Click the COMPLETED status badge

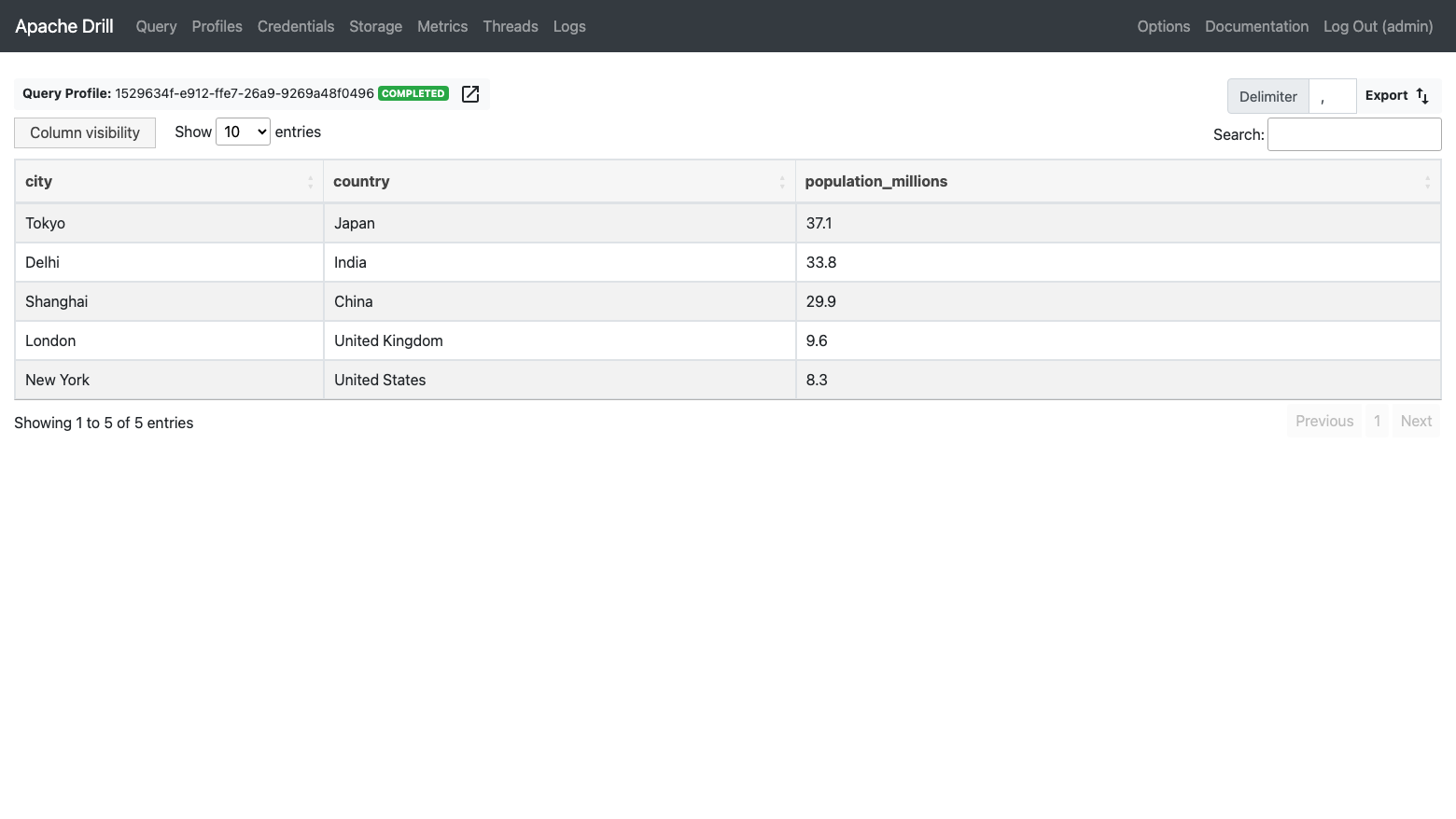[x=413, y=93]
